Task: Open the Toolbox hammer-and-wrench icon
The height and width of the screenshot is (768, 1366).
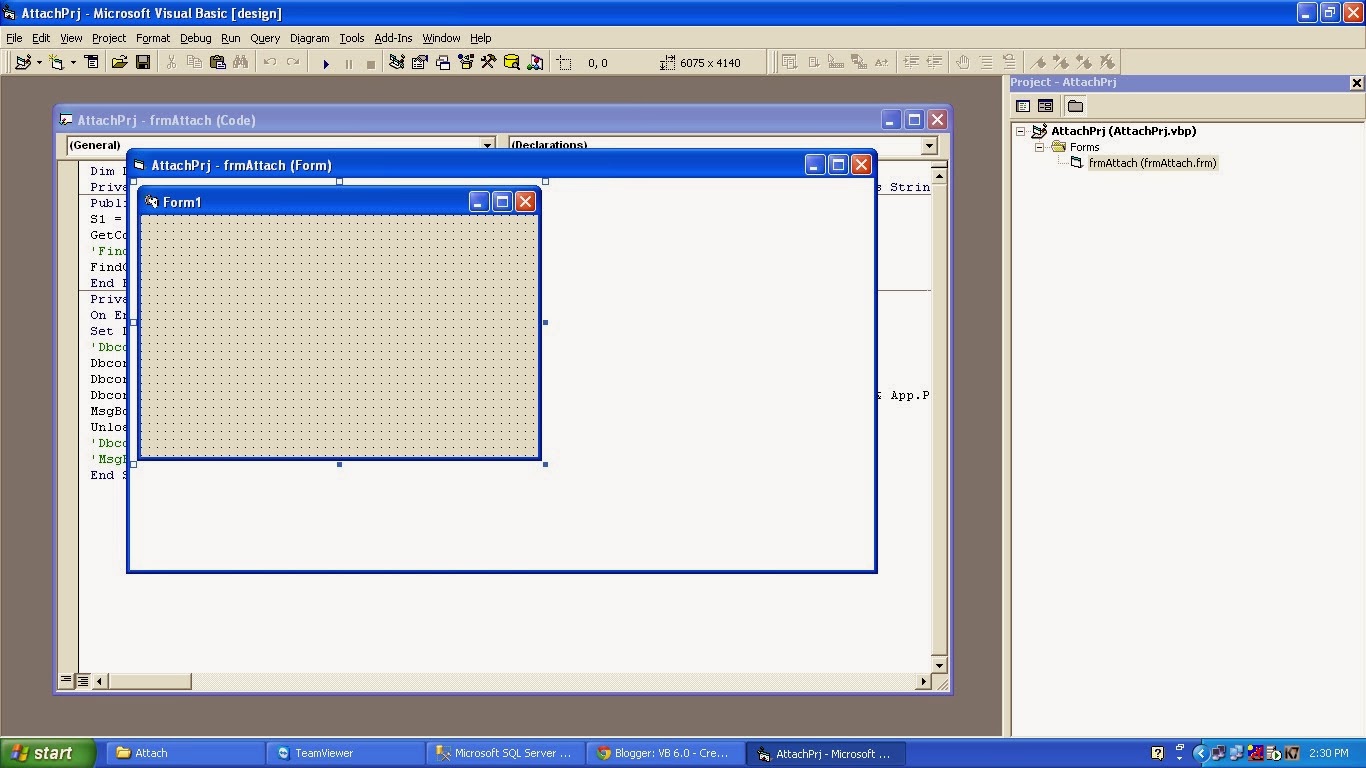Action: [488, 62]
